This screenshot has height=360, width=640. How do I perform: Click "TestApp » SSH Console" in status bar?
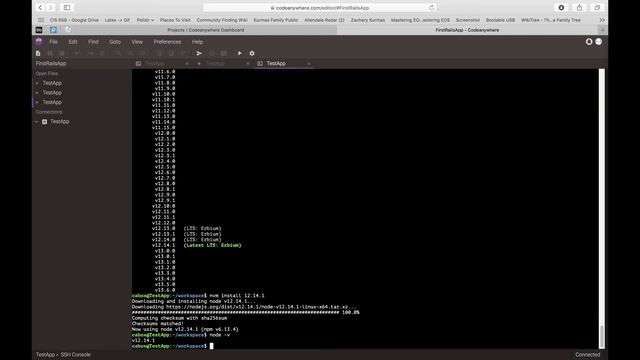pyautogui.click(x=63, y=355)
